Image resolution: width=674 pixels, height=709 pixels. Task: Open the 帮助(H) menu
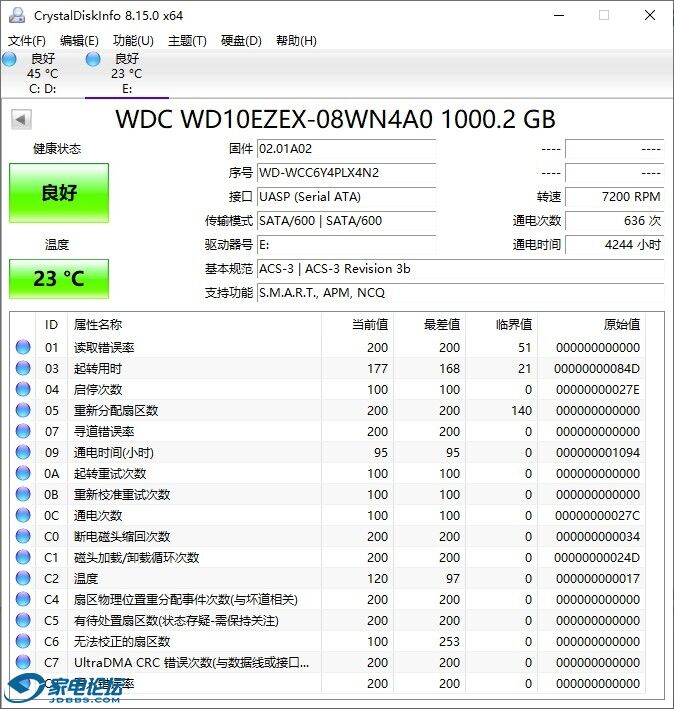click(x=296, y=41)
